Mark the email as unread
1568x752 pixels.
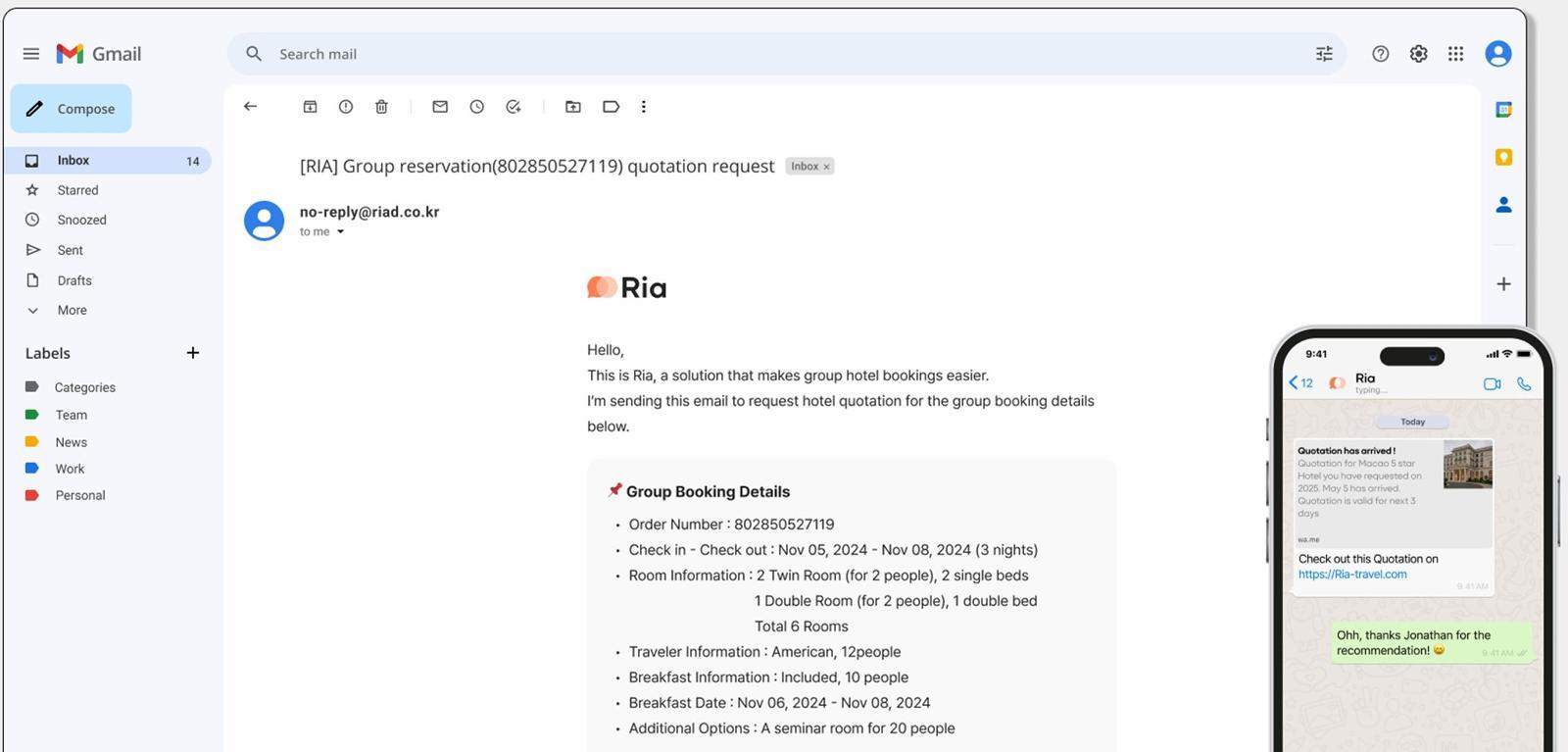(440, 107)
